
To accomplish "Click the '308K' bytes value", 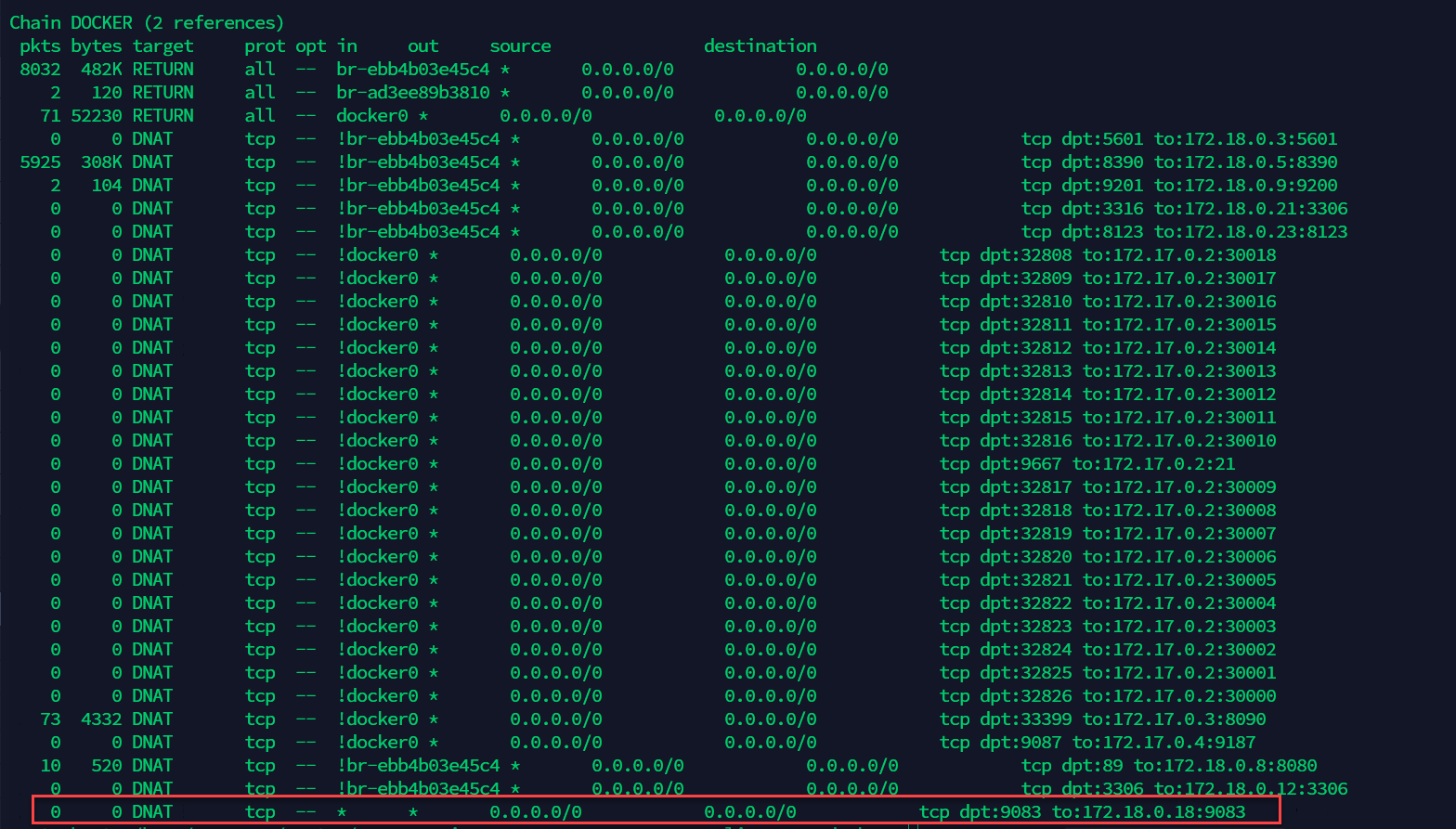I will (101, 162).
